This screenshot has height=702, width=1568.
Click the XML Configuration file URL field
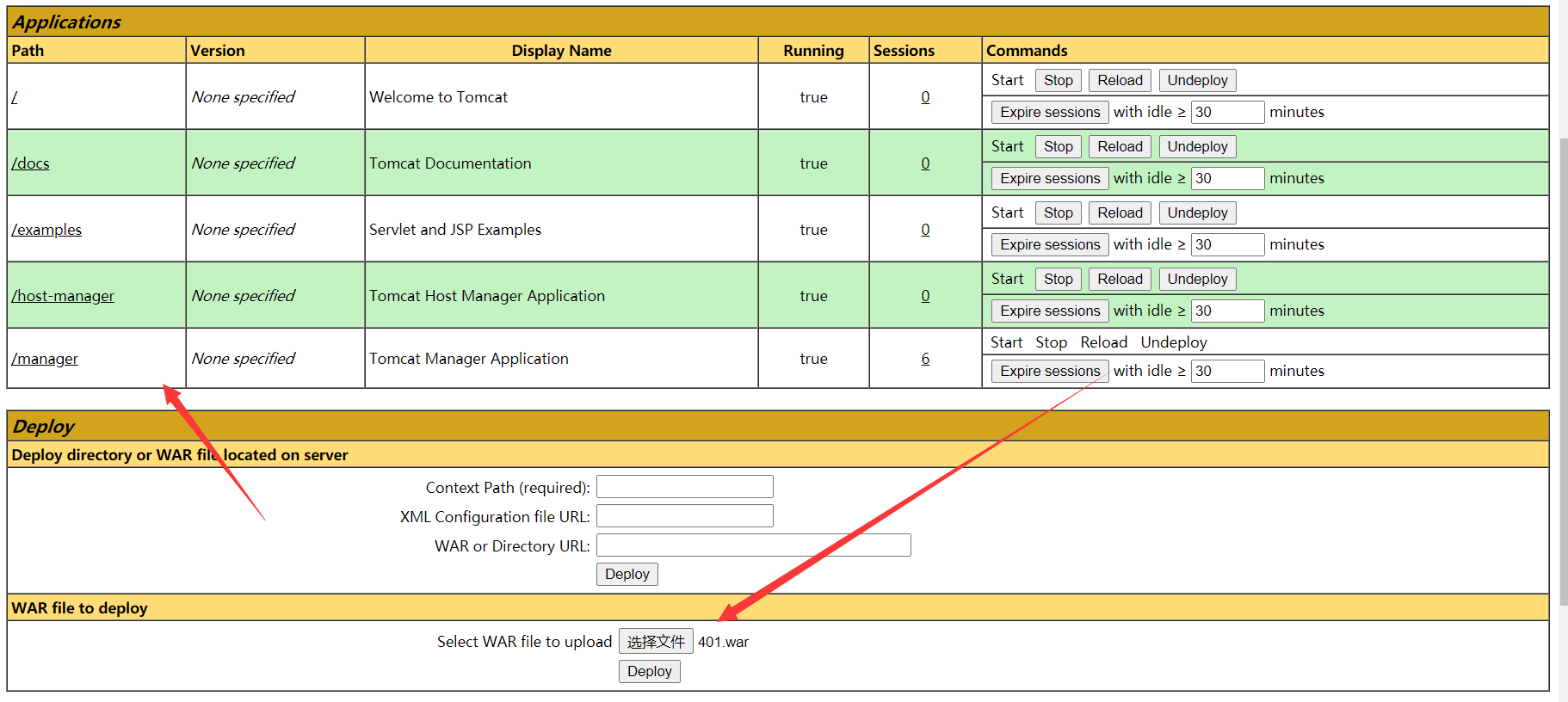click(x=685, y=516)
